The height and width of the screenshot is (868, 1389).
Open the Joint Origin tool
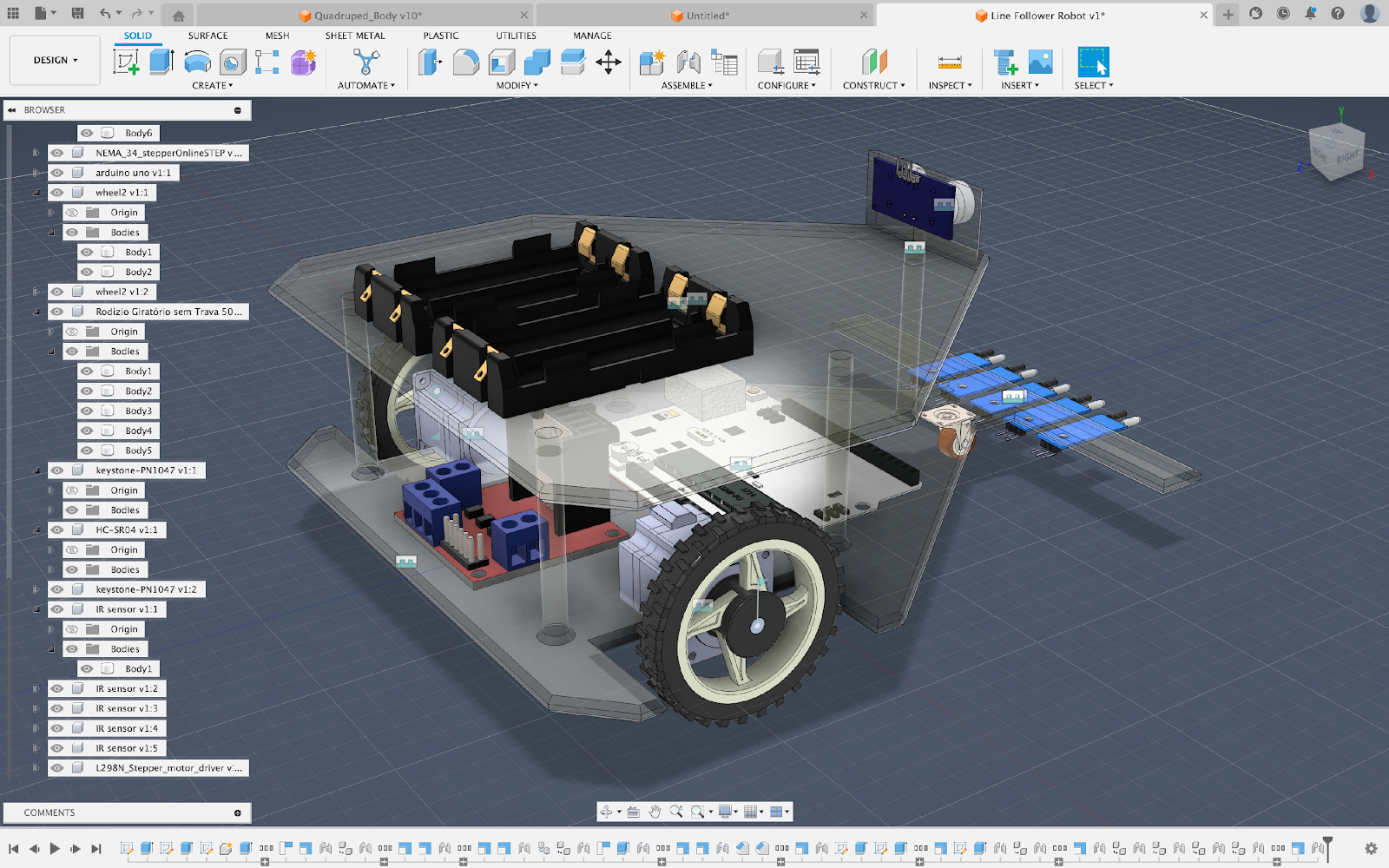pyautogui.click(x=723, y=62)
